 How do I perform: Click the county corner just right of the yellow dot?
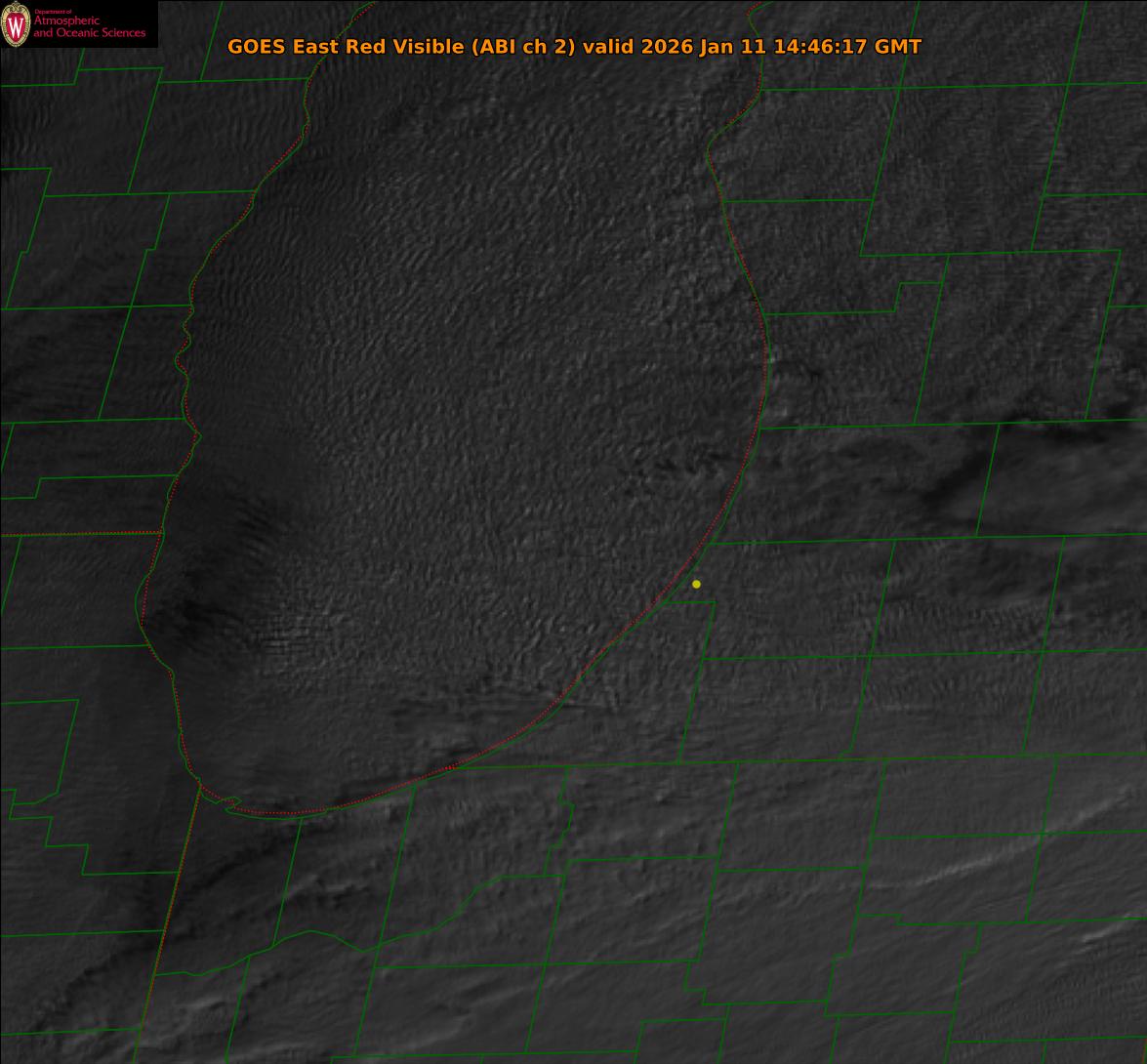click(x=714, y=601)
